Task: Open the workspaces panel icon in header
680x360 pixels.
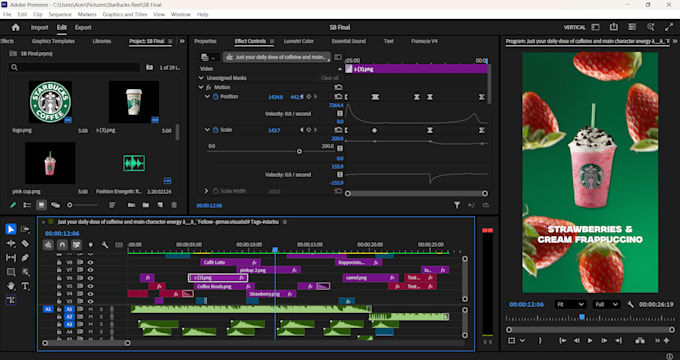Action: pos(595,27)
